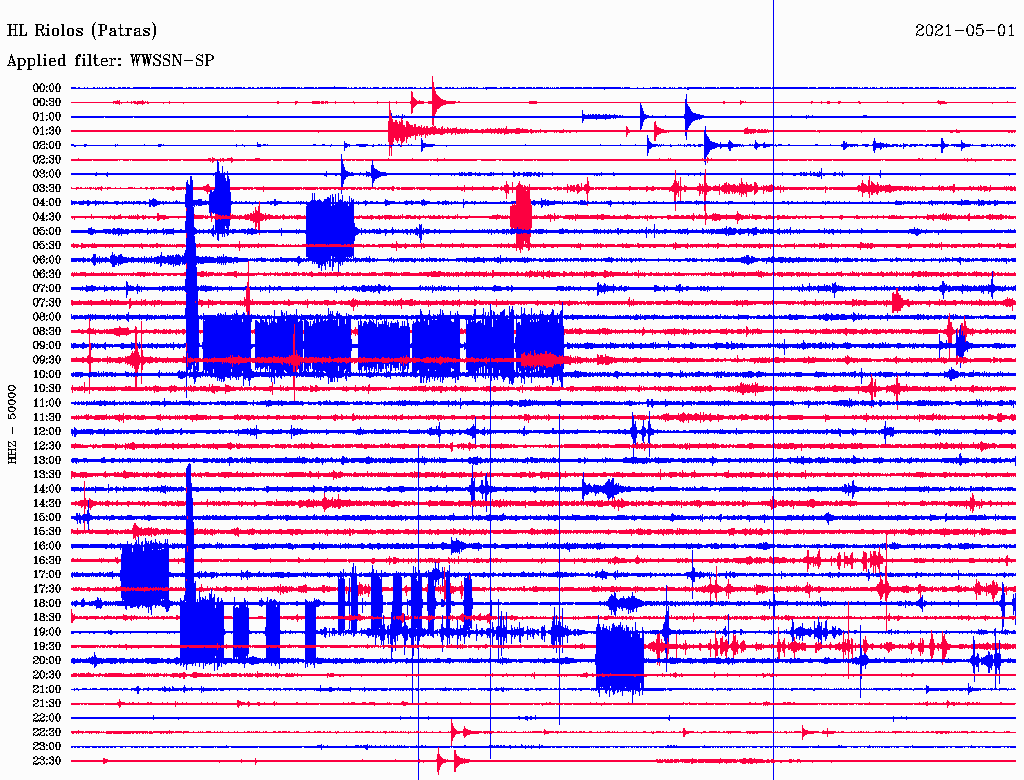1024x780 pixels.
Task: Select the 03:00 time label
Action: coord(47,174)
